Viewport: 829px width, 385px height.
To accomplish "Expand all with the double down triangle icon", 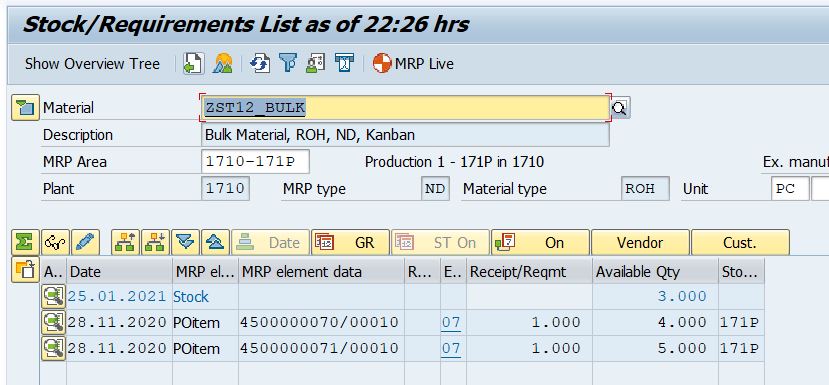I will pyautogui.click(x=186, y=242).
